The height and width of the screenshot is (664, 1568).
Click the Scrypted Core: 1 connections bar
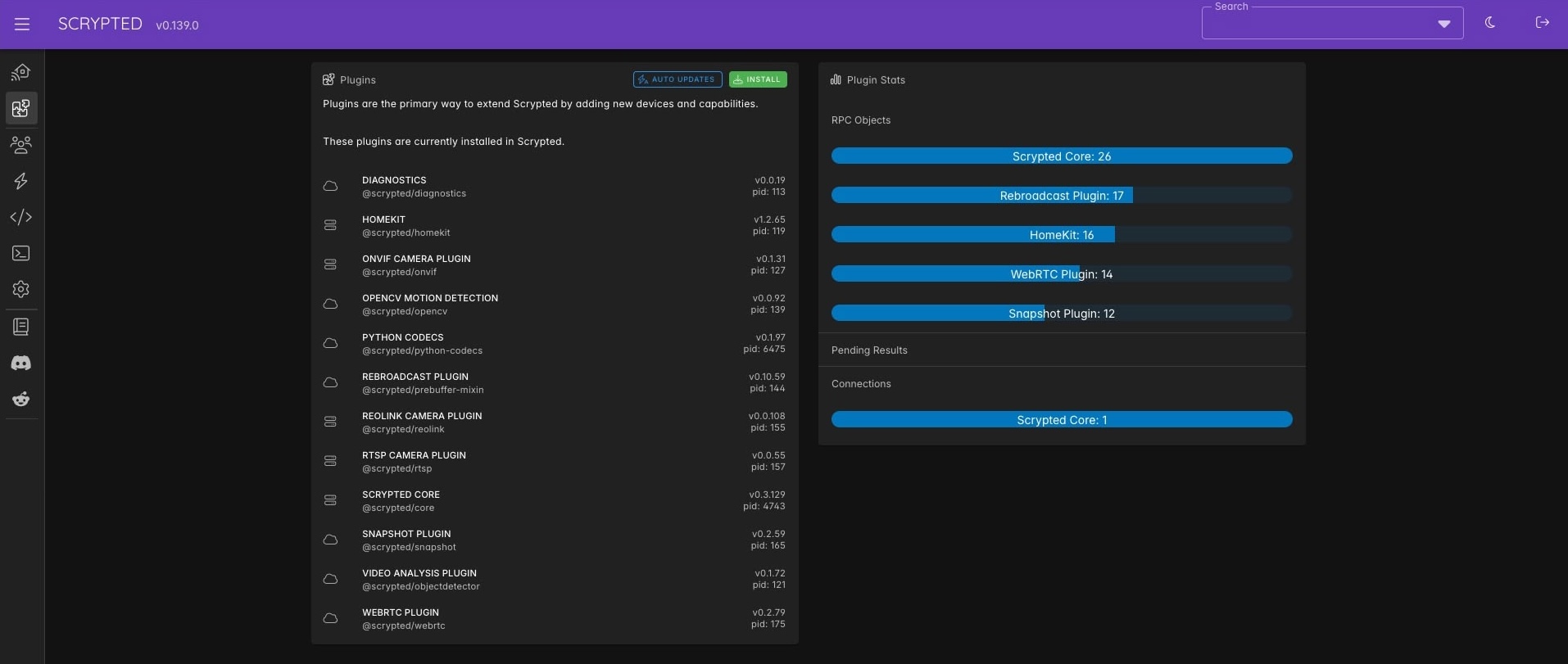pos(1062,419)
